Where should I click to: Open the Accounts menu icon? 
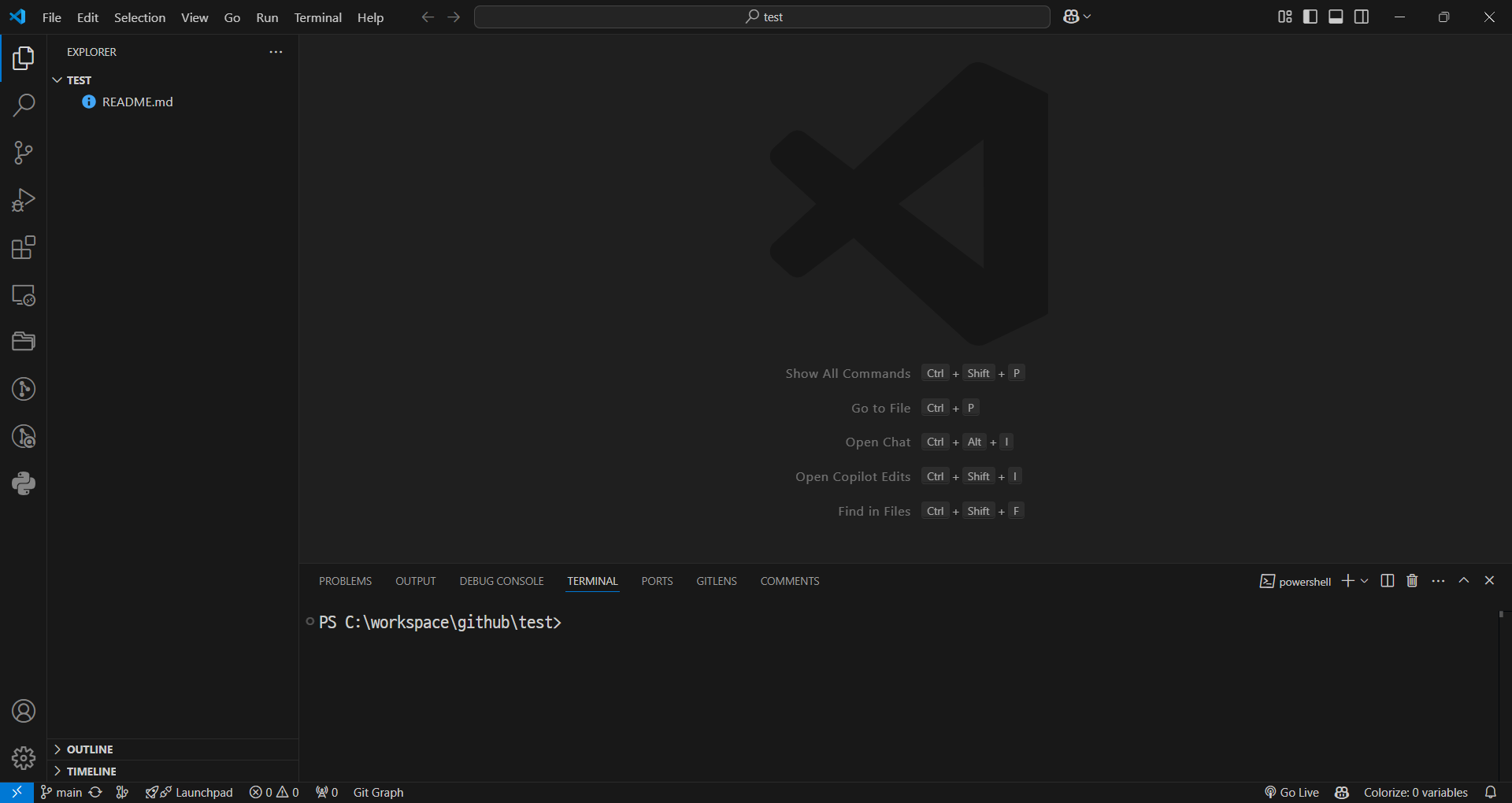pyautogui.click(x=24, y=711)
